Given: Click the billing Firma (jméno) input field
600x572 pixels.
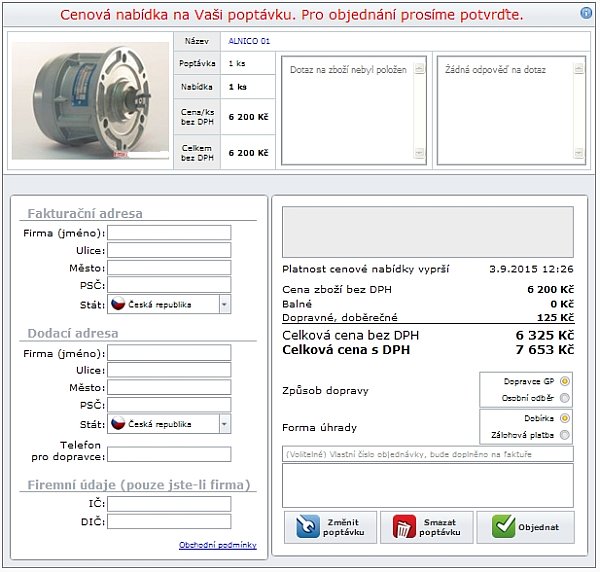Looking at the screenshot, I should tap(169, 233).
